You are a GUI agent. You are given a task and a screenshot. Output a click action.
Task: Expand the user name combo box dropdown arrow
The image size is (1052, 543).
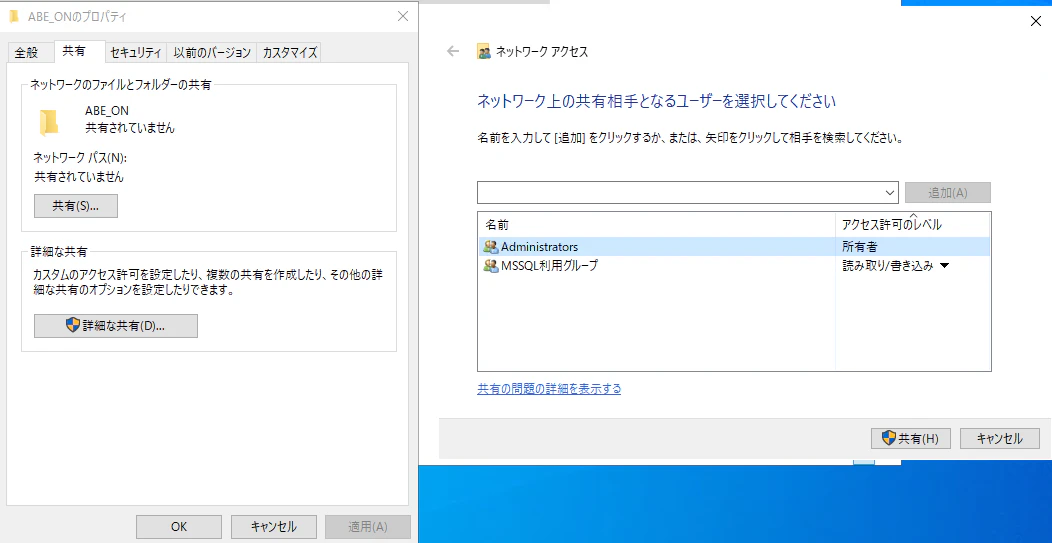point(890,193)
